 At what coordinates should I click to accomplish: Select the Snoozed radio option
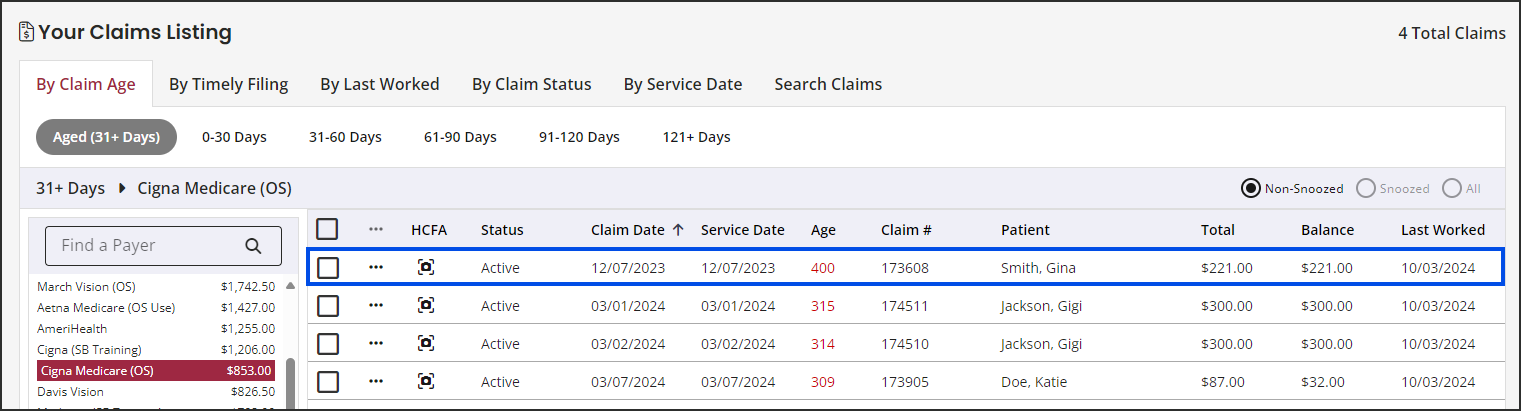click(1366, 188)
